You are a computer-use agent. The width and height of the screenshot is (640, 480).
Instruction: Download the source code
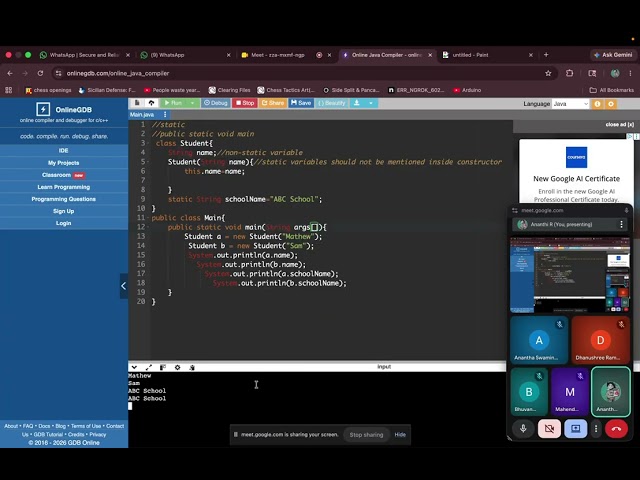tap(357, 103)
